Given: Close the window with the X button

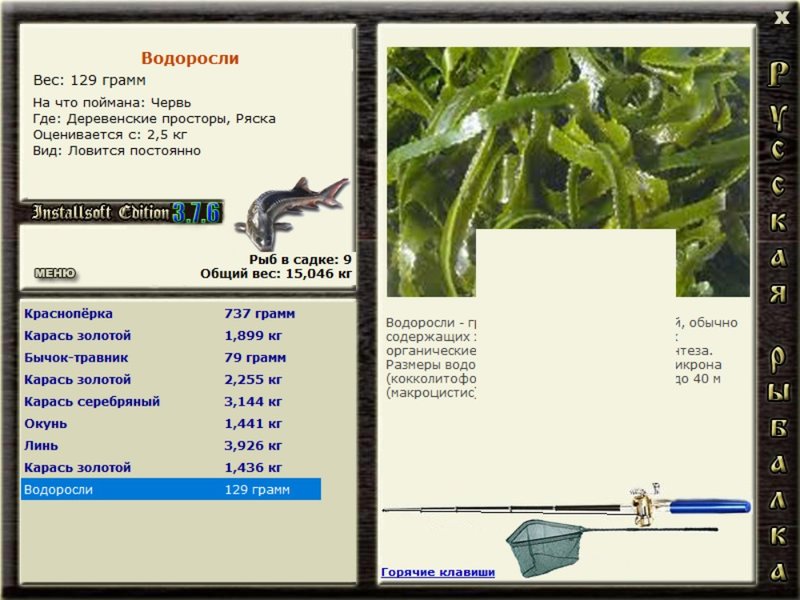Looking at the screenshot, I should tap(781, 18).
